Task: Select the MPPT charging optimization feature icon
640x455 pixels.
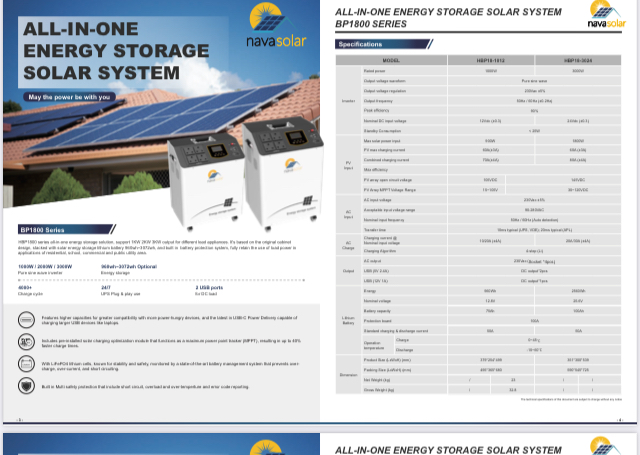Action: [24, 342]
